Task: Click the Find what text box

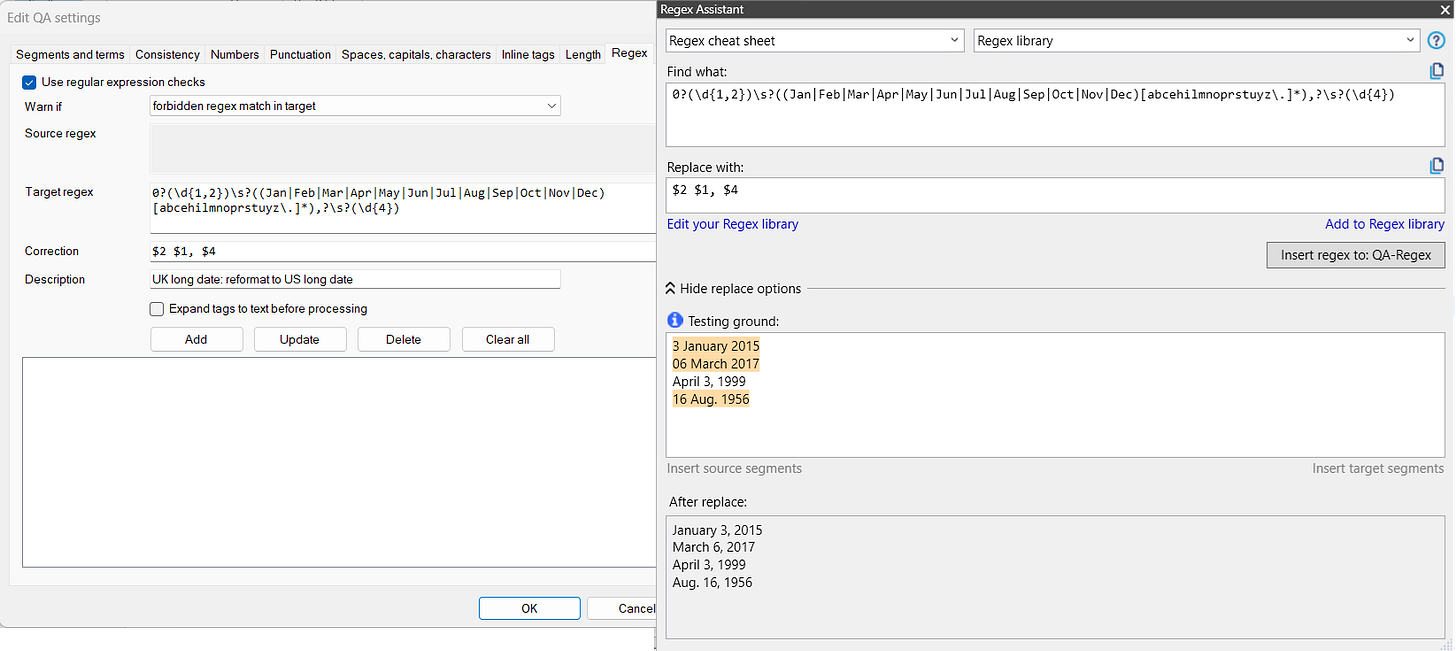Action: tap(1055, 114)
